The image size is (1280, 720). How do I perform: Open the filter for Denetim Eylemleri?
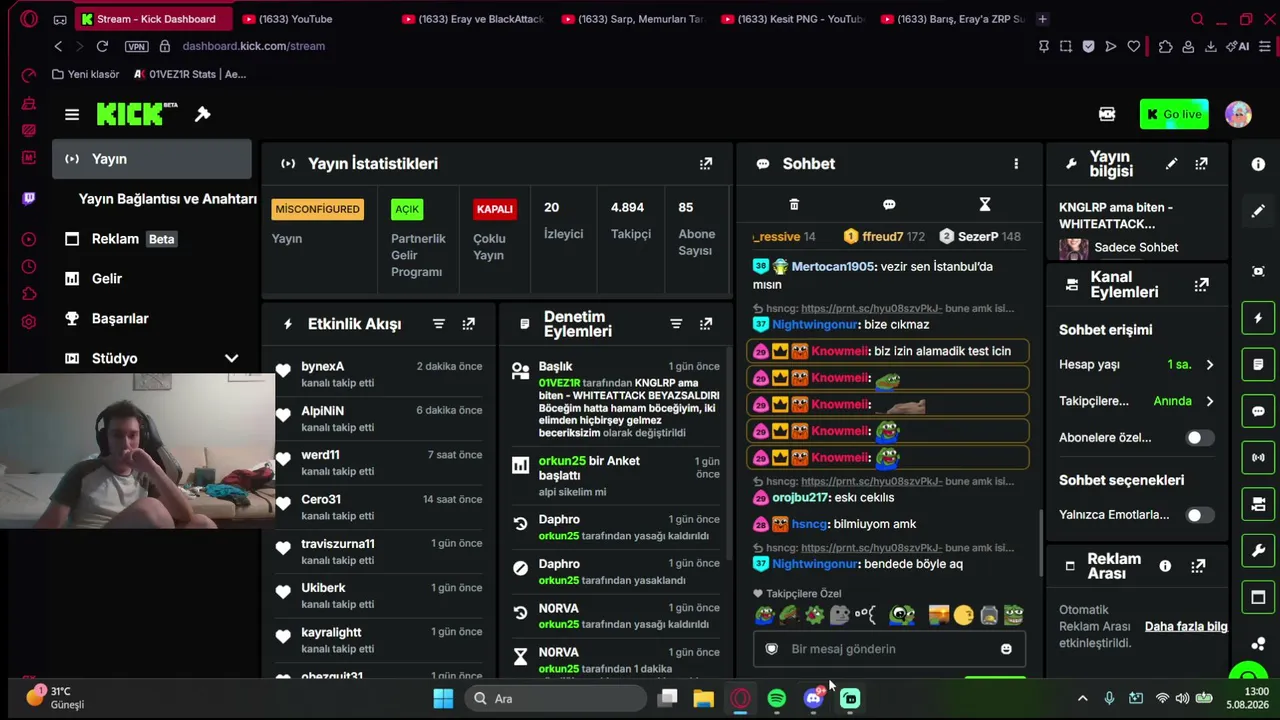point(676,324)
